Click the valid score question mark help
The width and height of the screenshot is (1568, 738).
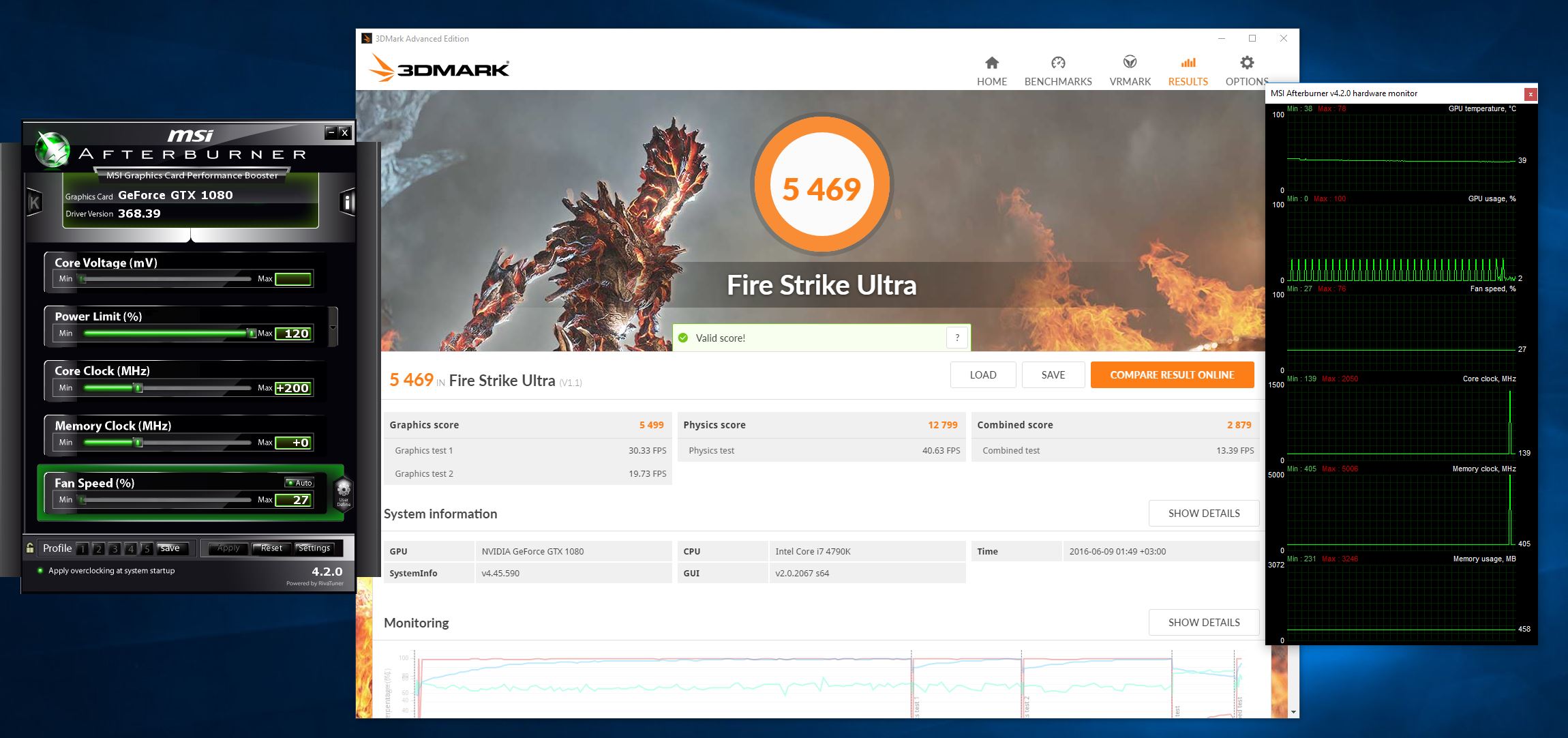956,338
